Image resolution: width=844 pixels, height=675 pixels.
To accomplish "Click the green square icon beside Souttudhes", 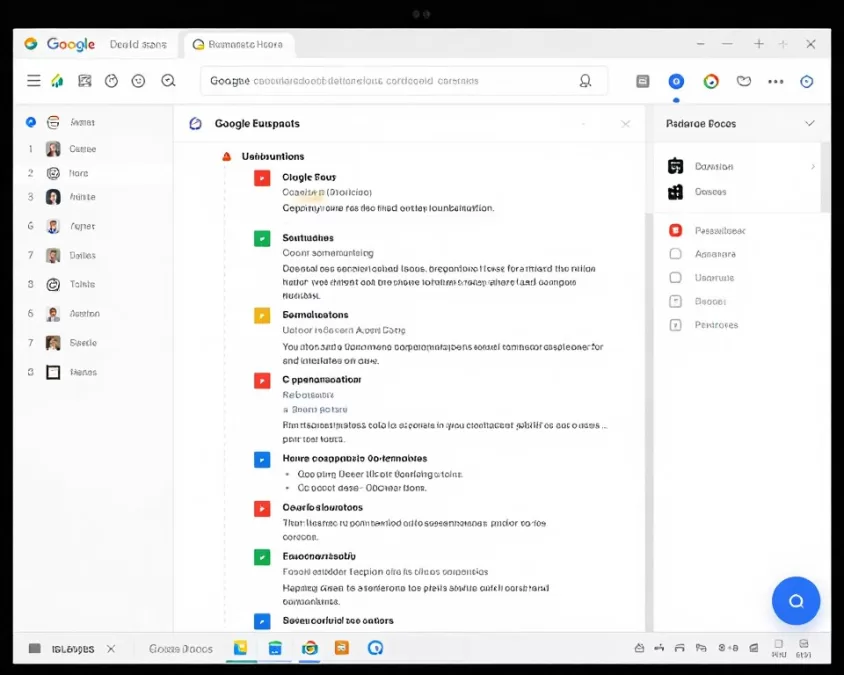I will point(262,238).
